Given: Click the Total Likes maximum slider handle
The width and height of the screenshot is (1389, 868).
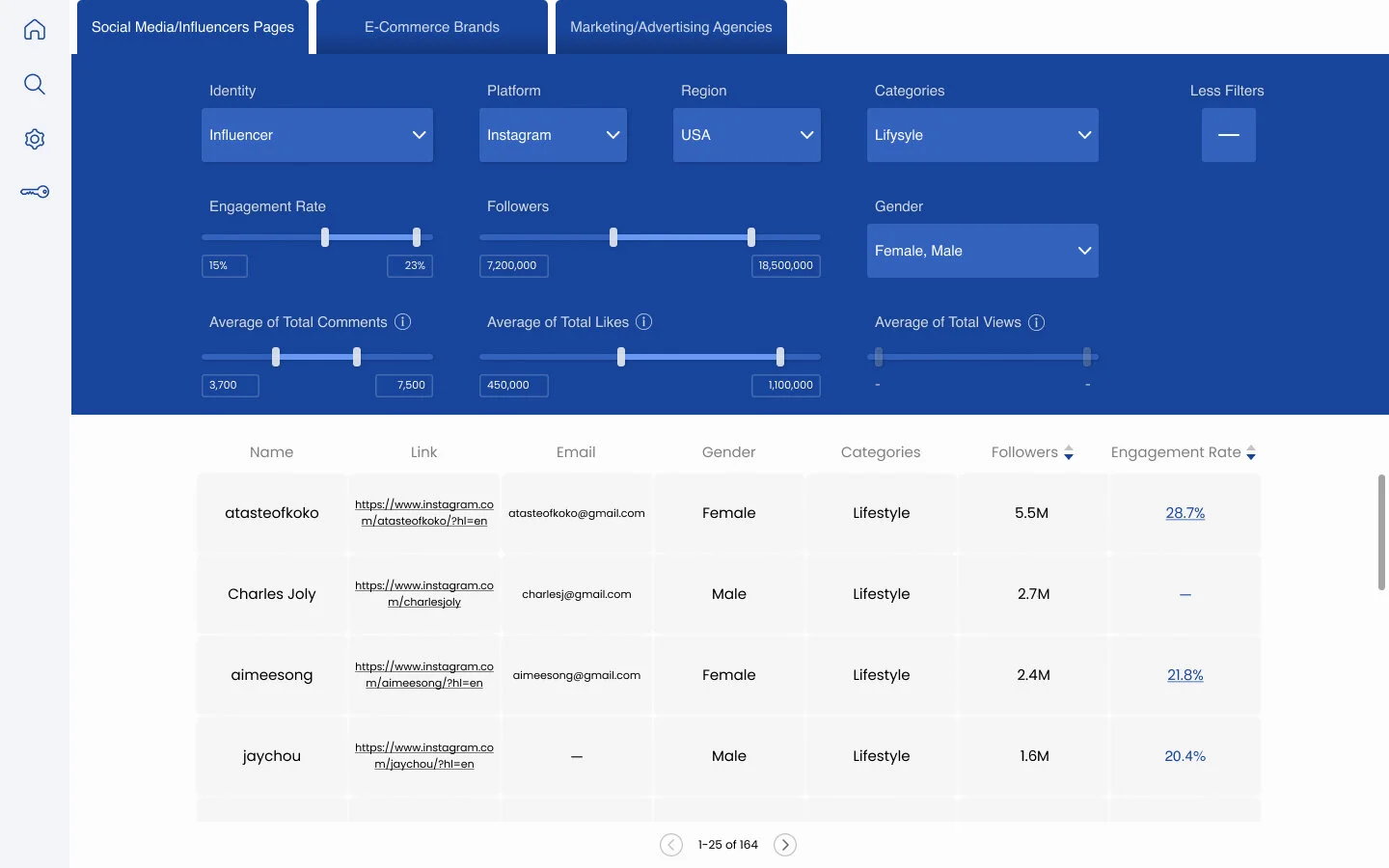Looking at the screenshot, I should point(780,357).
